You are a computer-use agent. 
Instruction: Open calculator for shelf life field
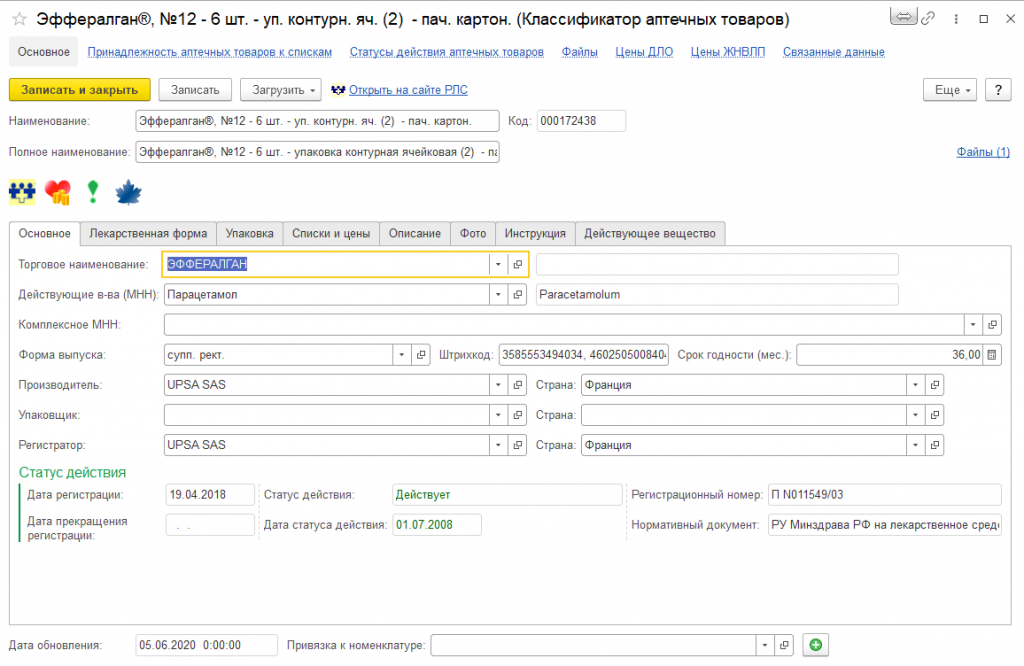point(992,355)
